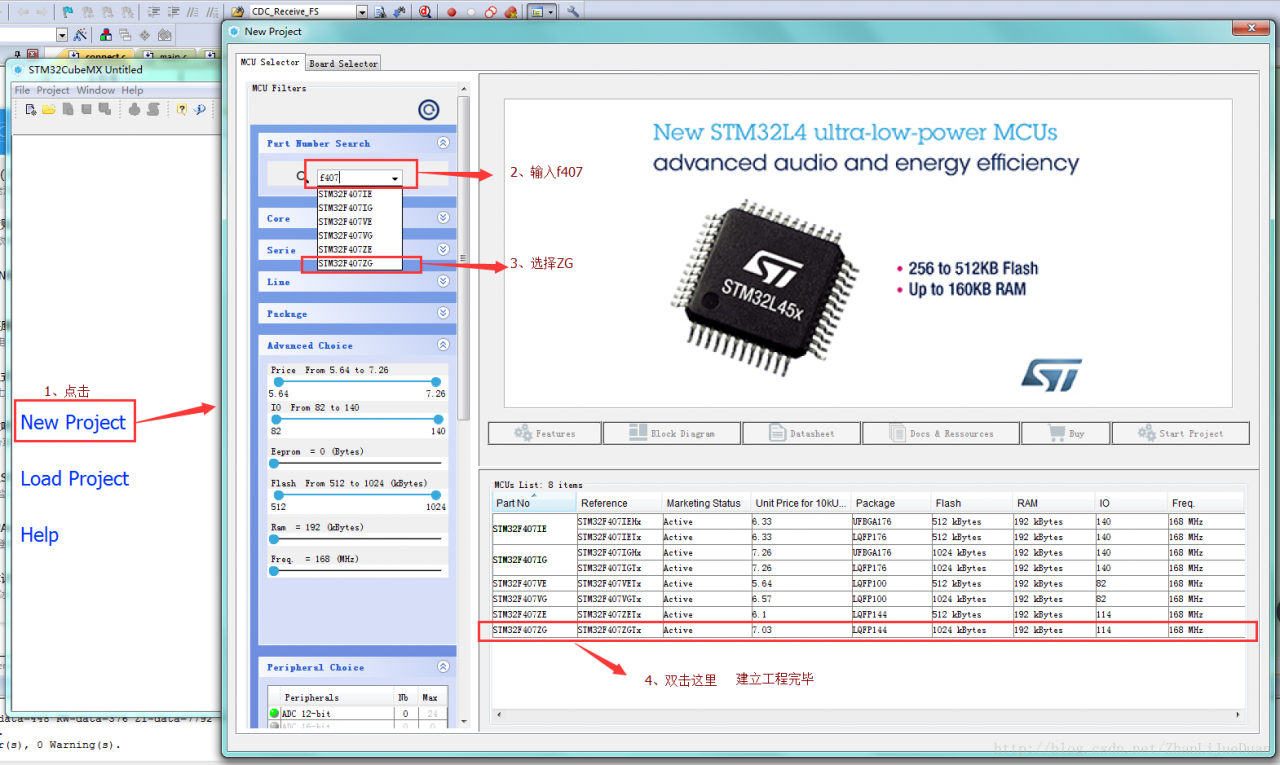Click the Price slider minimum handle
Screen dimensions: 1280x765
pyautogui.click(x=279, y=382)
